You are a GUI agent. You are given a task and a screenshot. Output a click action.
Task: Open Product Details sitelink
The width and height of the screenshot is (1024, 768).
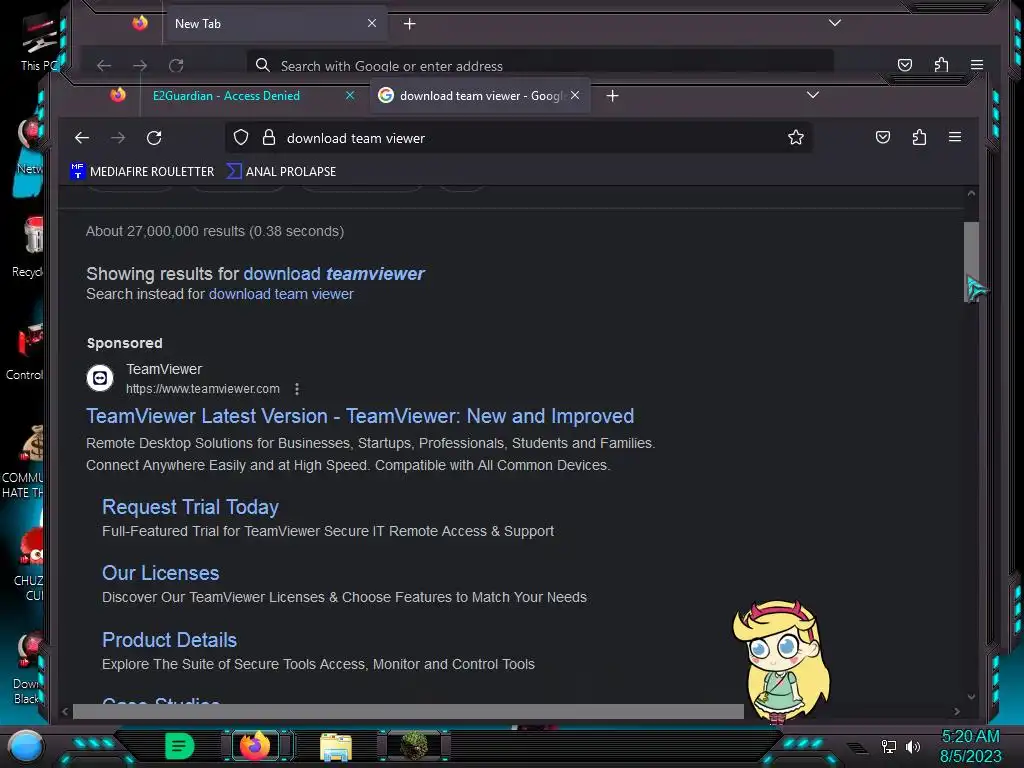[169, 640]
